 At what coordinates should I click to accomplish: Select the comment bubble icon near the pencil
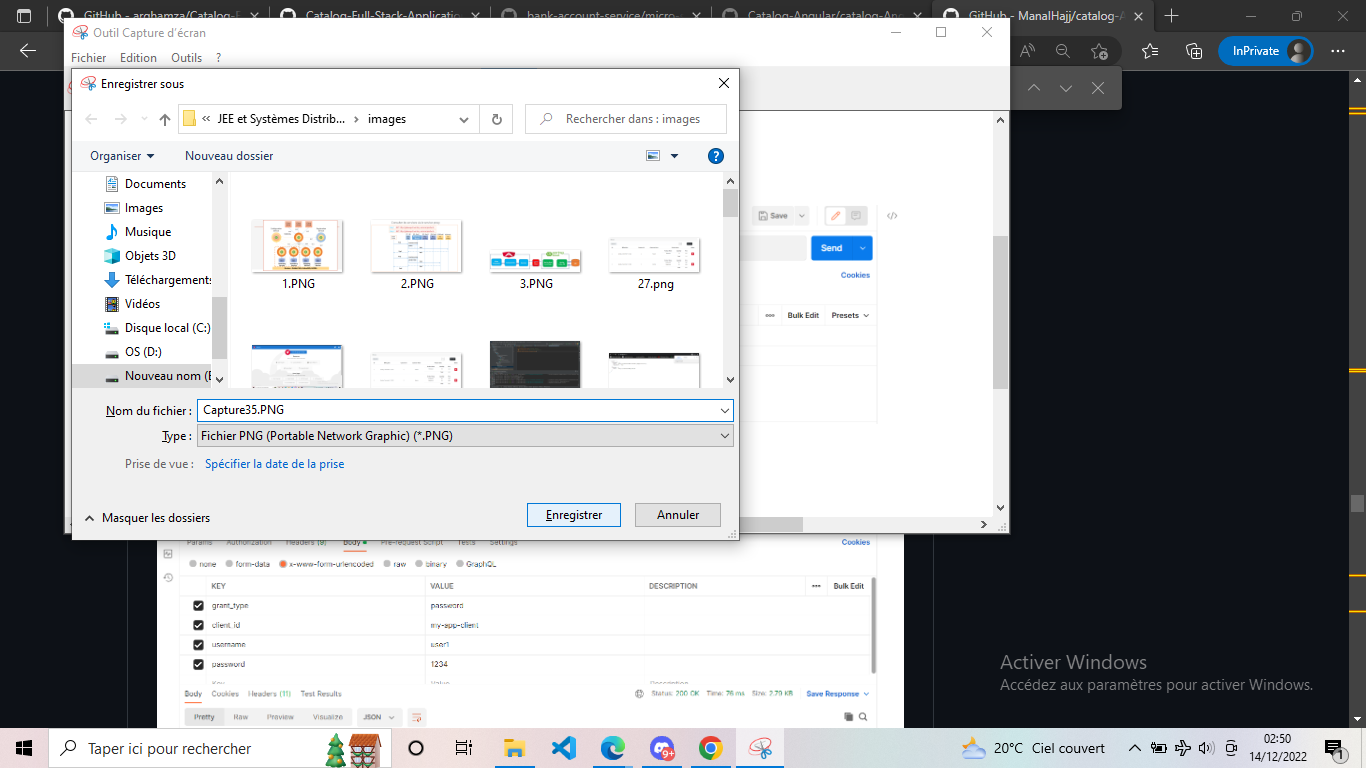tap(856, 216)
